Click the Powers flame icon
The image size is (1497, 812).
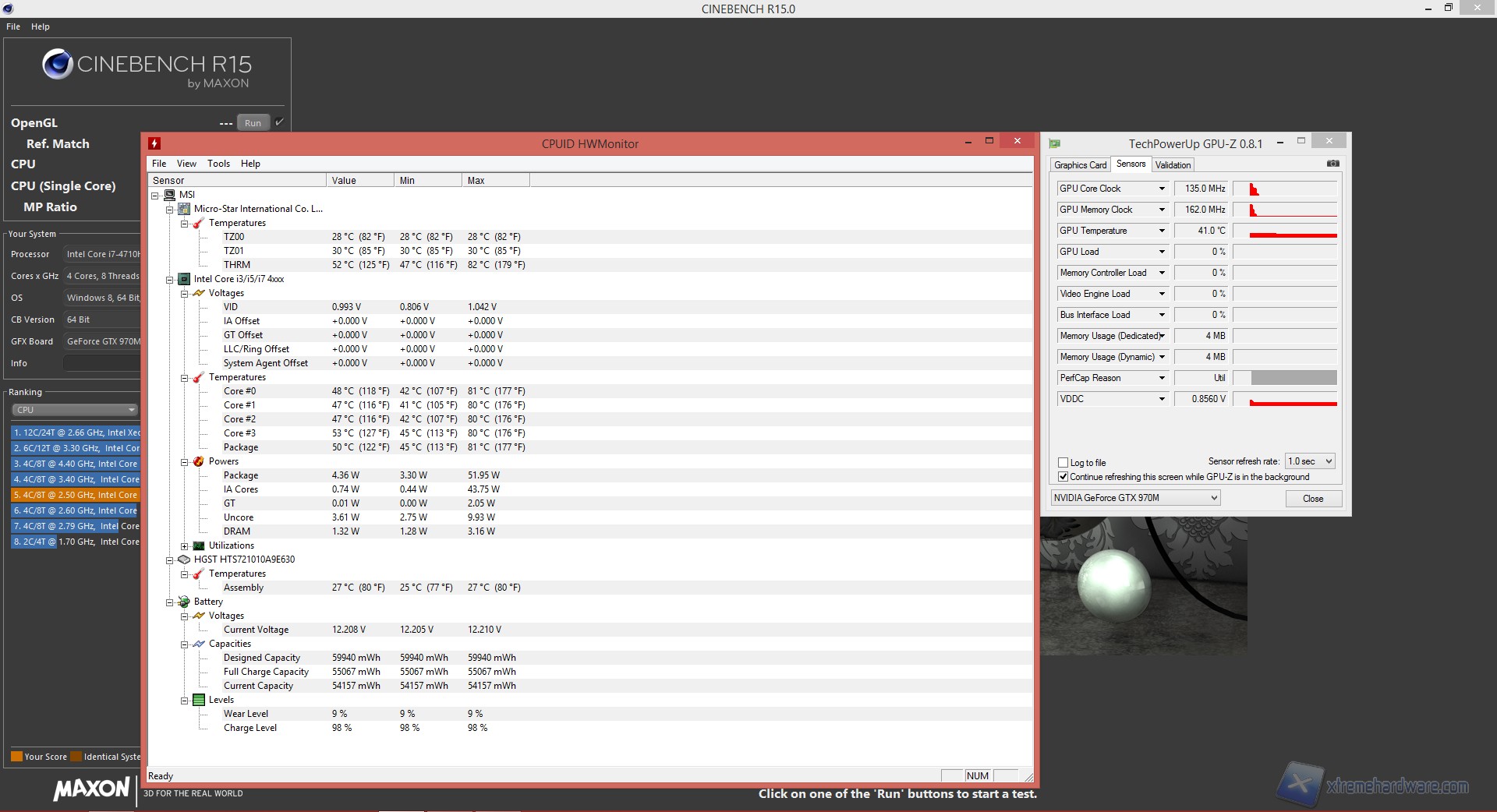(x=199, y=461)
